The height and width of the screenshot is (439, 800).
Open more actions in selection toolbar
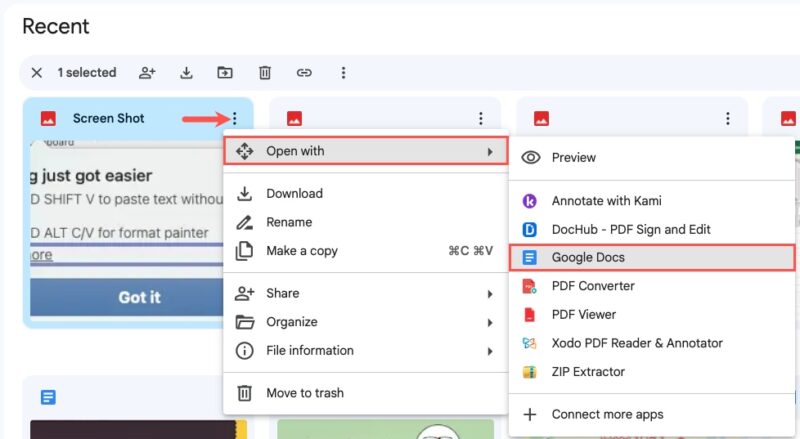coord(343,72)
